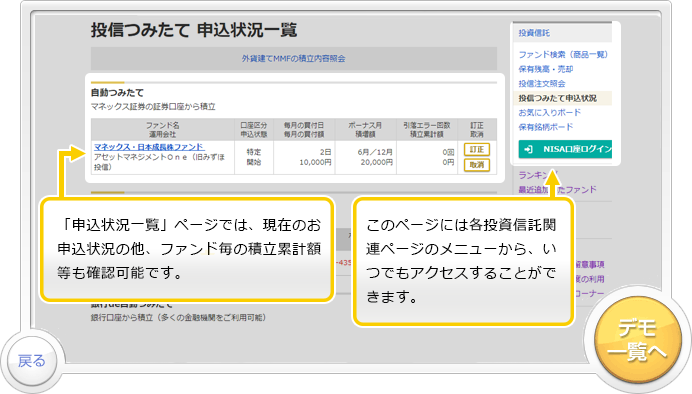The height and width of the screenshot is (394, 692).
Task: Open 最近追加したファンド link
Action: 557,190
